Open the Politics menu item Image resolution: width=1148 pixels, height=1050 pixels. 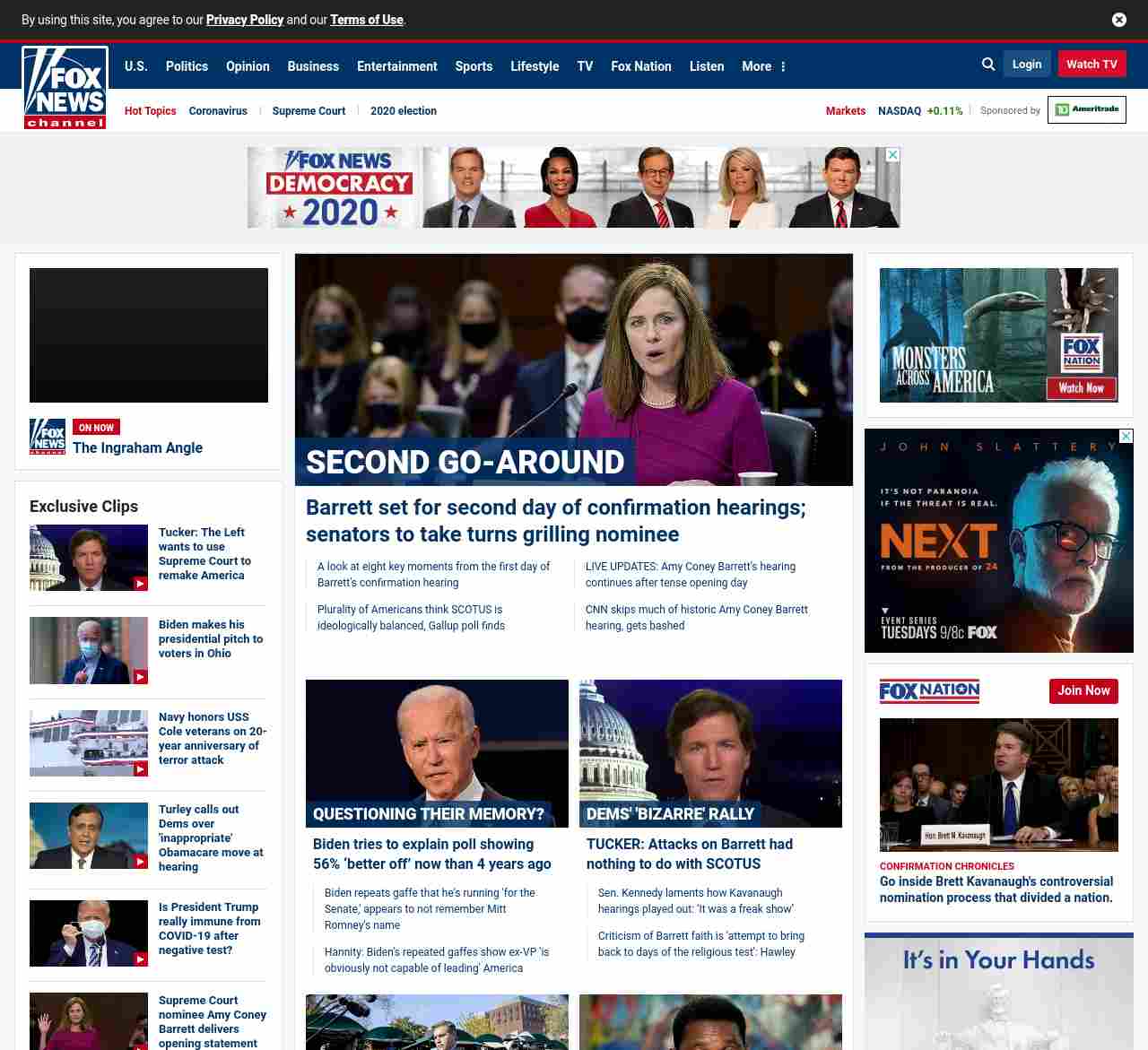pyautogui.click(x=187, y=66)
